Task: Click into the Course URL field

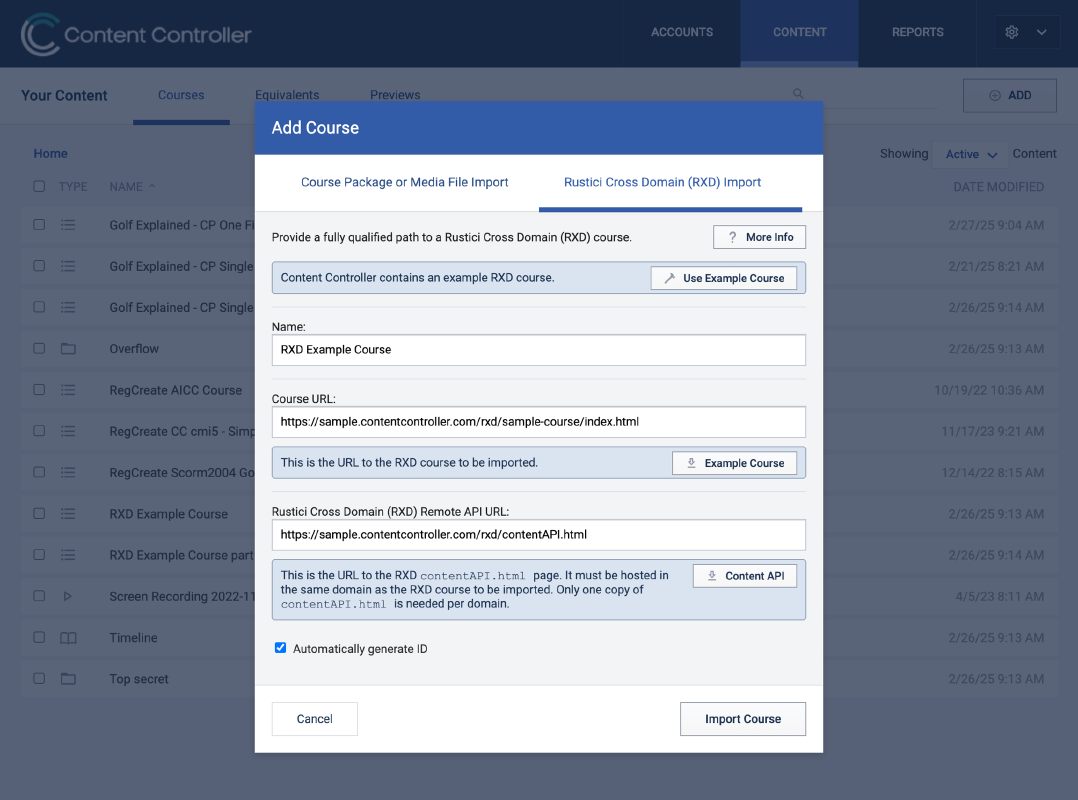Action: [538, 422]
